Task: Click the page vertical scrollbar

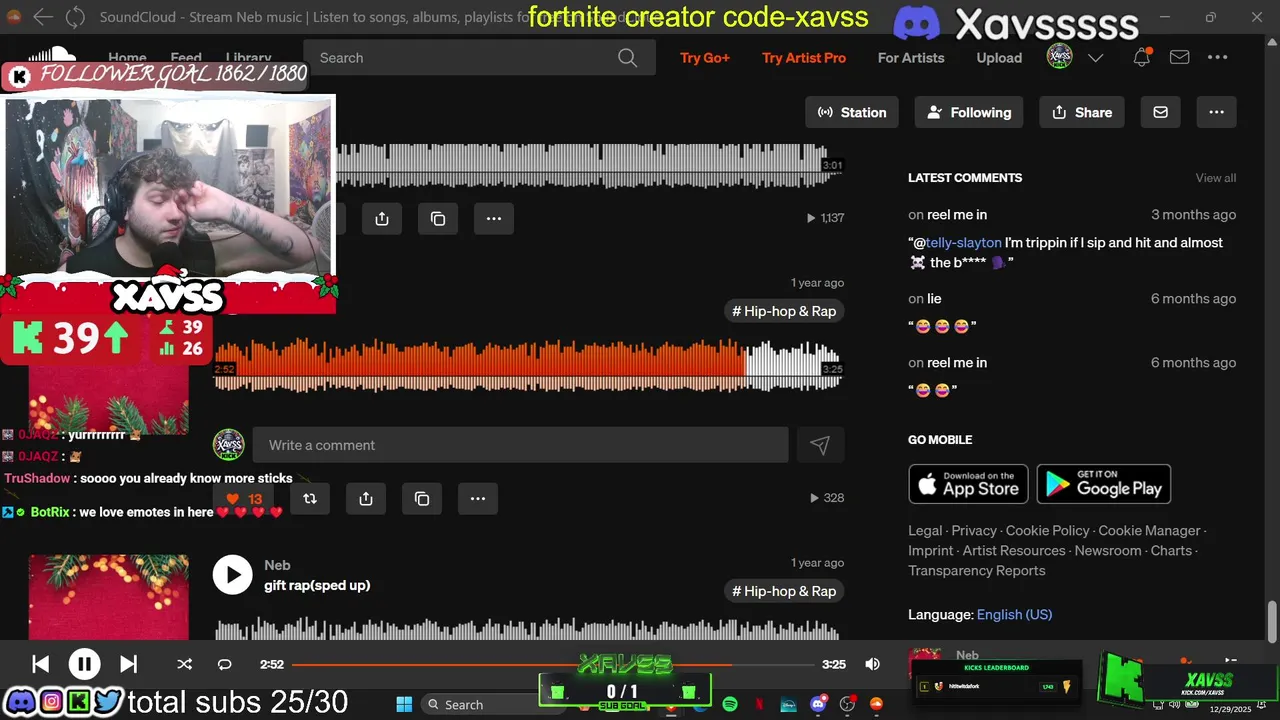Action: [1273, 622]
